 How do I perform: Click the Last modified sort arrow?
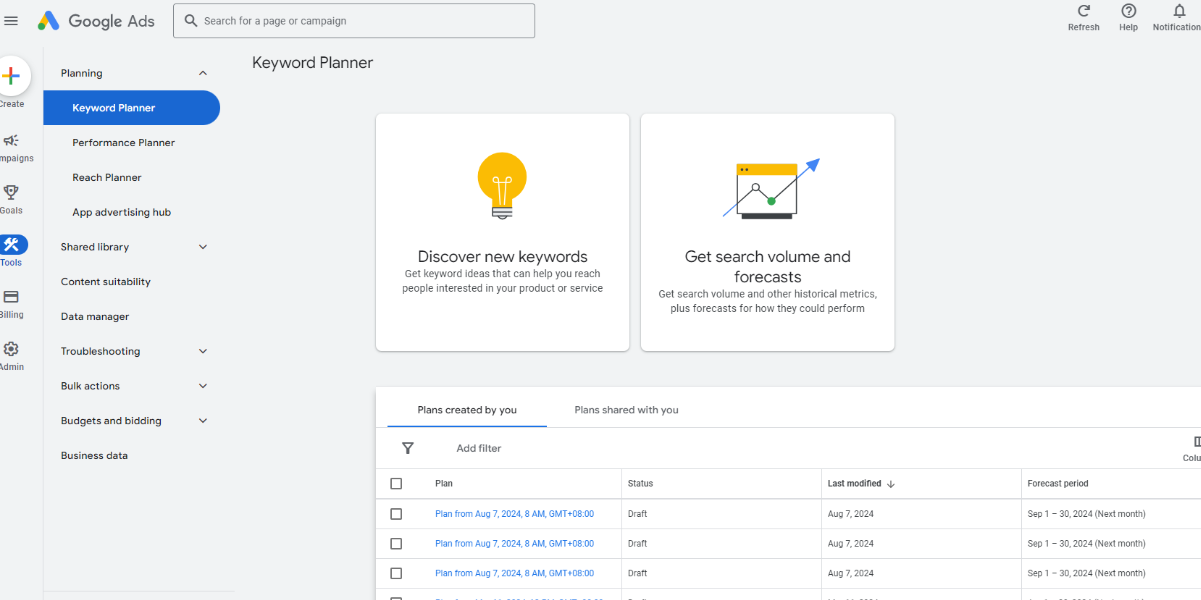pos(891,484)
